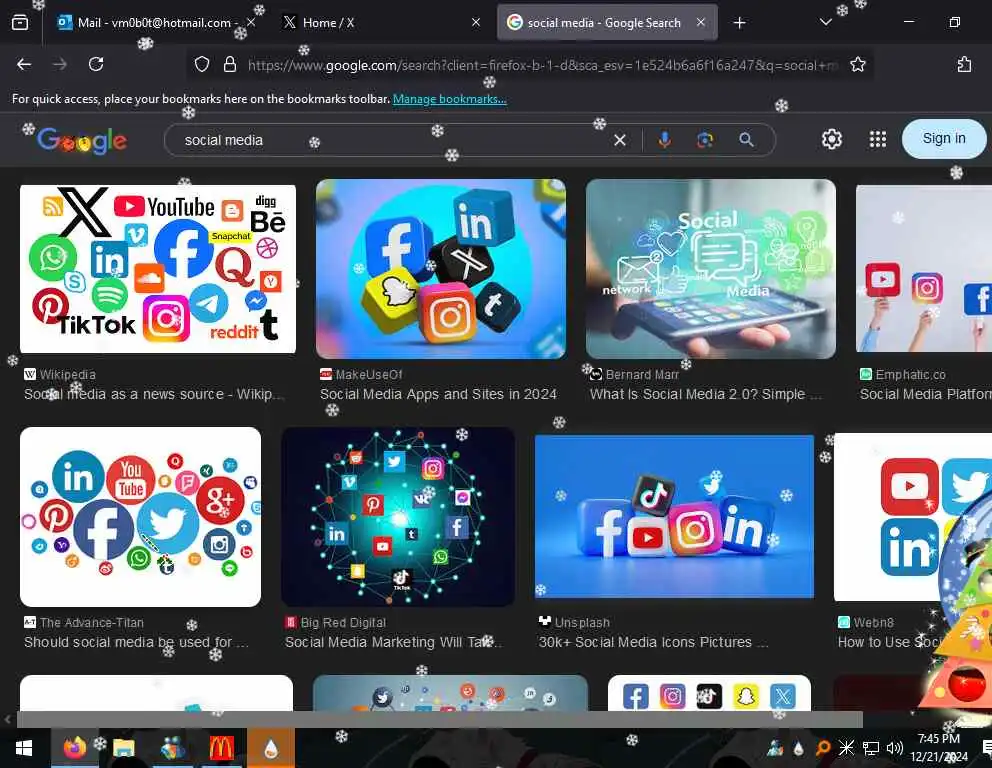Open MakeUseOf 3D app cubes image

[x=441, y=269]
